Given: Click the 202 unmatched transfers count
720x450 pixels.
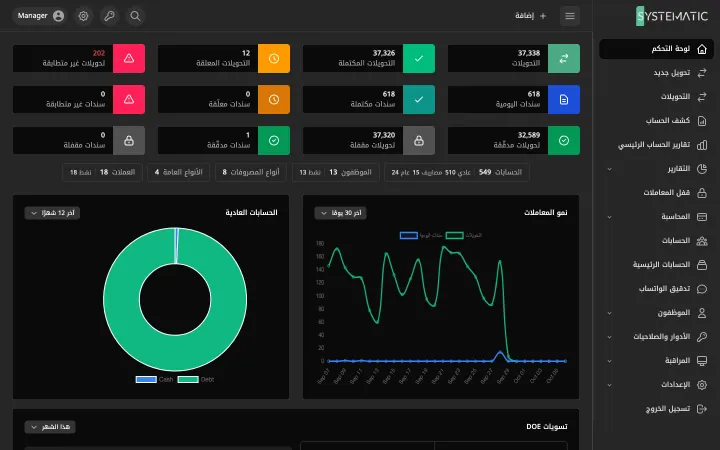Looking at the screenshot, I should pyautogui.click(x=99, y=53).
